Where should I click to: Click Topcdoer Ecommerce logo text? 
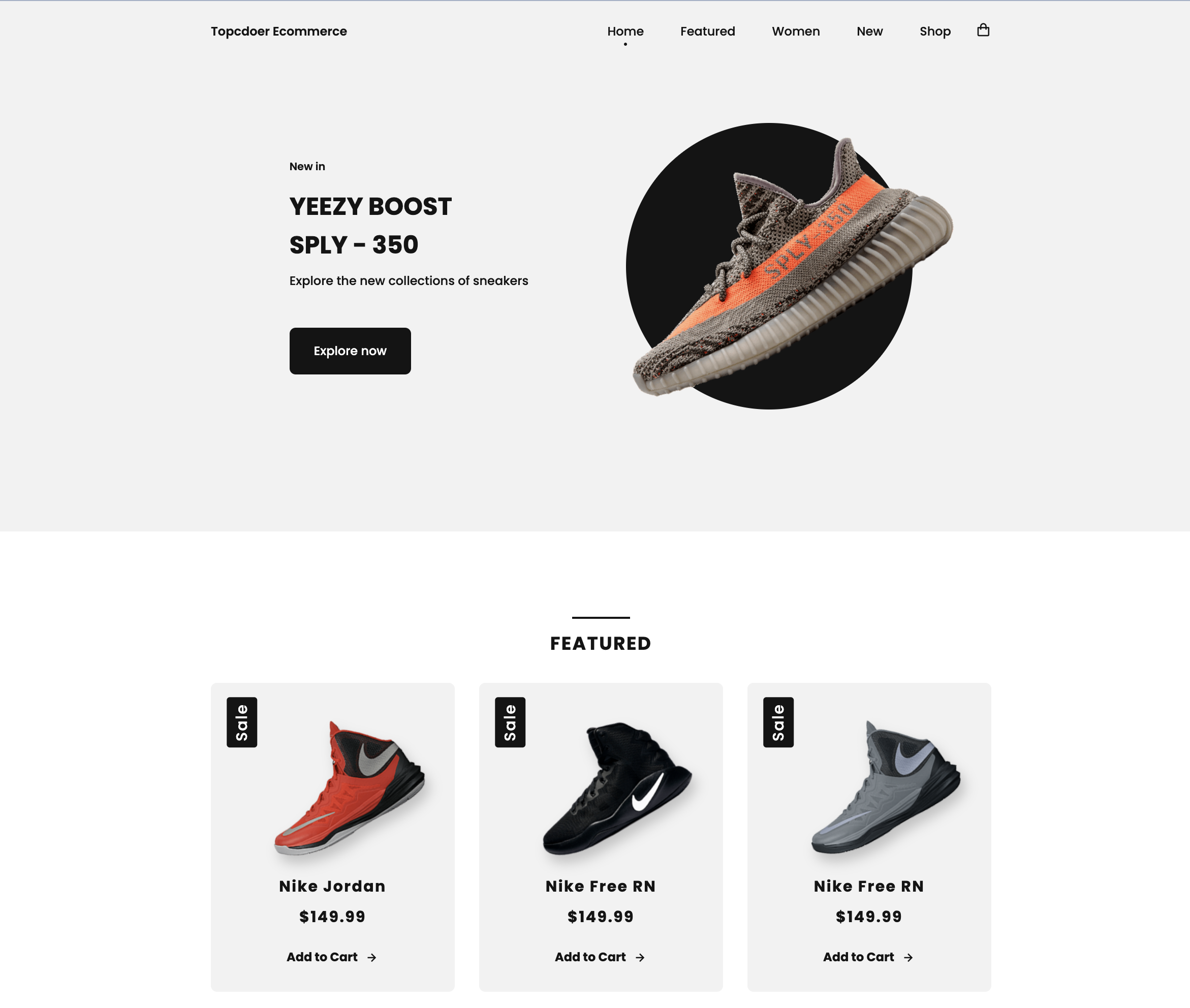278,31
